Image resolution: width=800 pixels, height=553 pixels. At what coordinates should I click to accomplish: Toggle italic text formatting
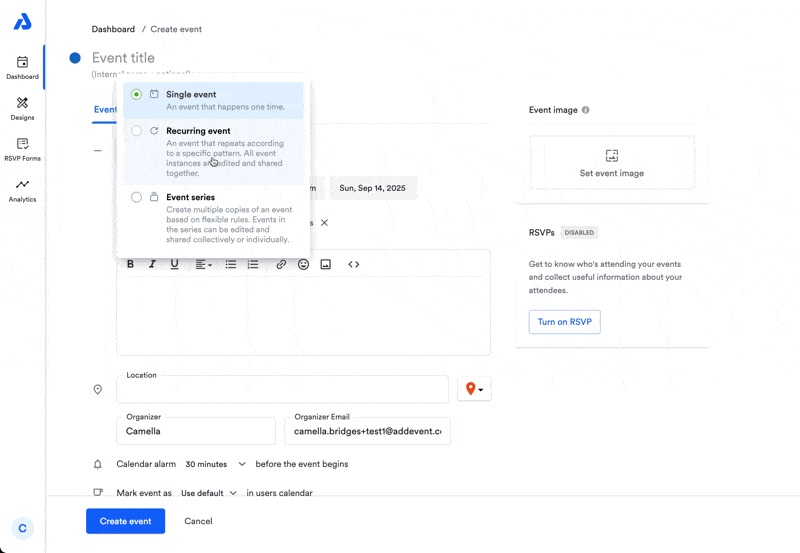[x=152, y=264]
